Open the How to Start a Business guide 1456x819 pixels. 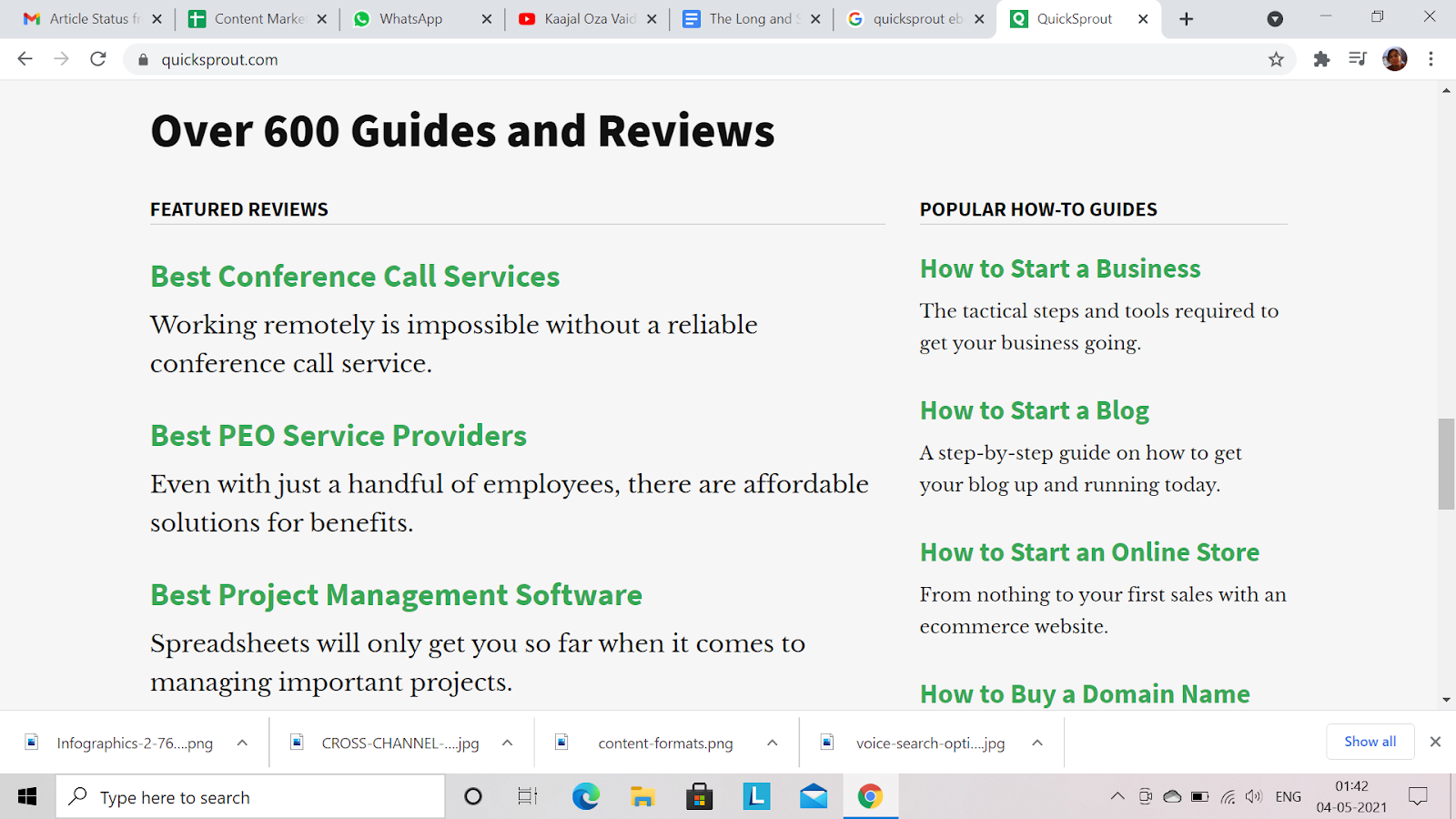1060,269
